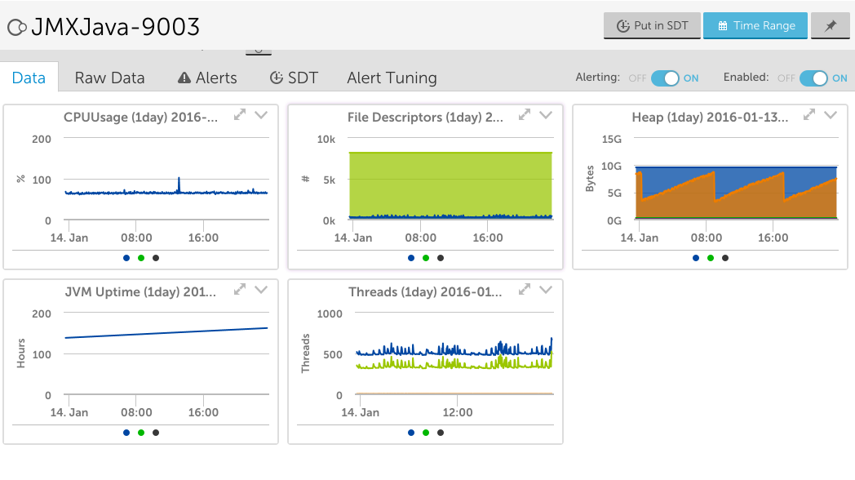Screen dimensions: 855x480
Task: Click the JVM Uptime (1day) graph title
Action: (x=141, y=292)
